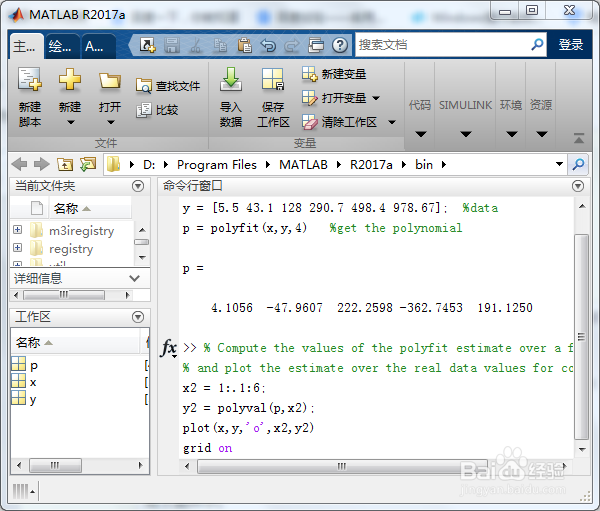This screenshot has width=600, height=511.
Task: Click Clear Workspace (清除工作区)
Action: 339,122
